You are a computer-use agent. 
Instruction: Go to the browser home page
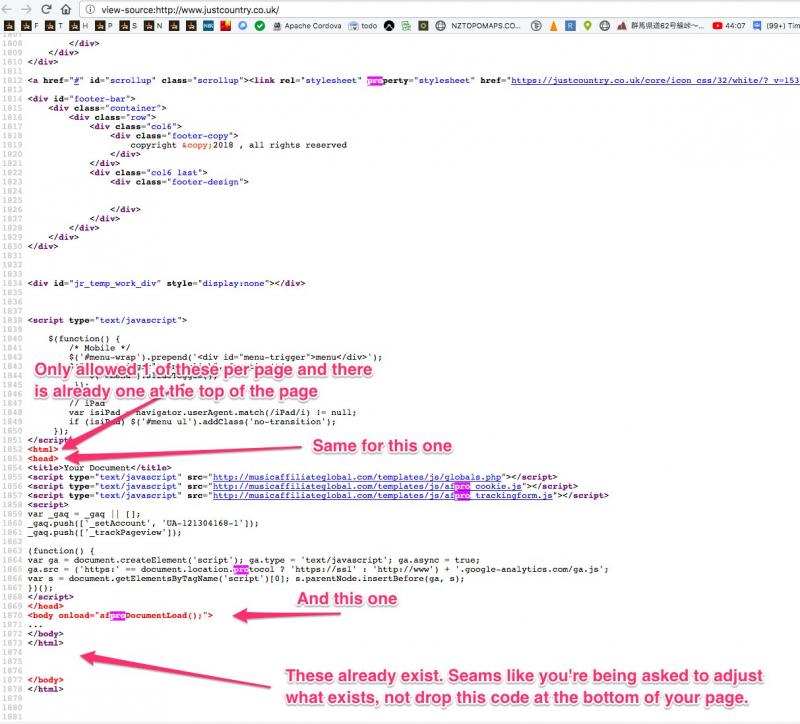66,9
